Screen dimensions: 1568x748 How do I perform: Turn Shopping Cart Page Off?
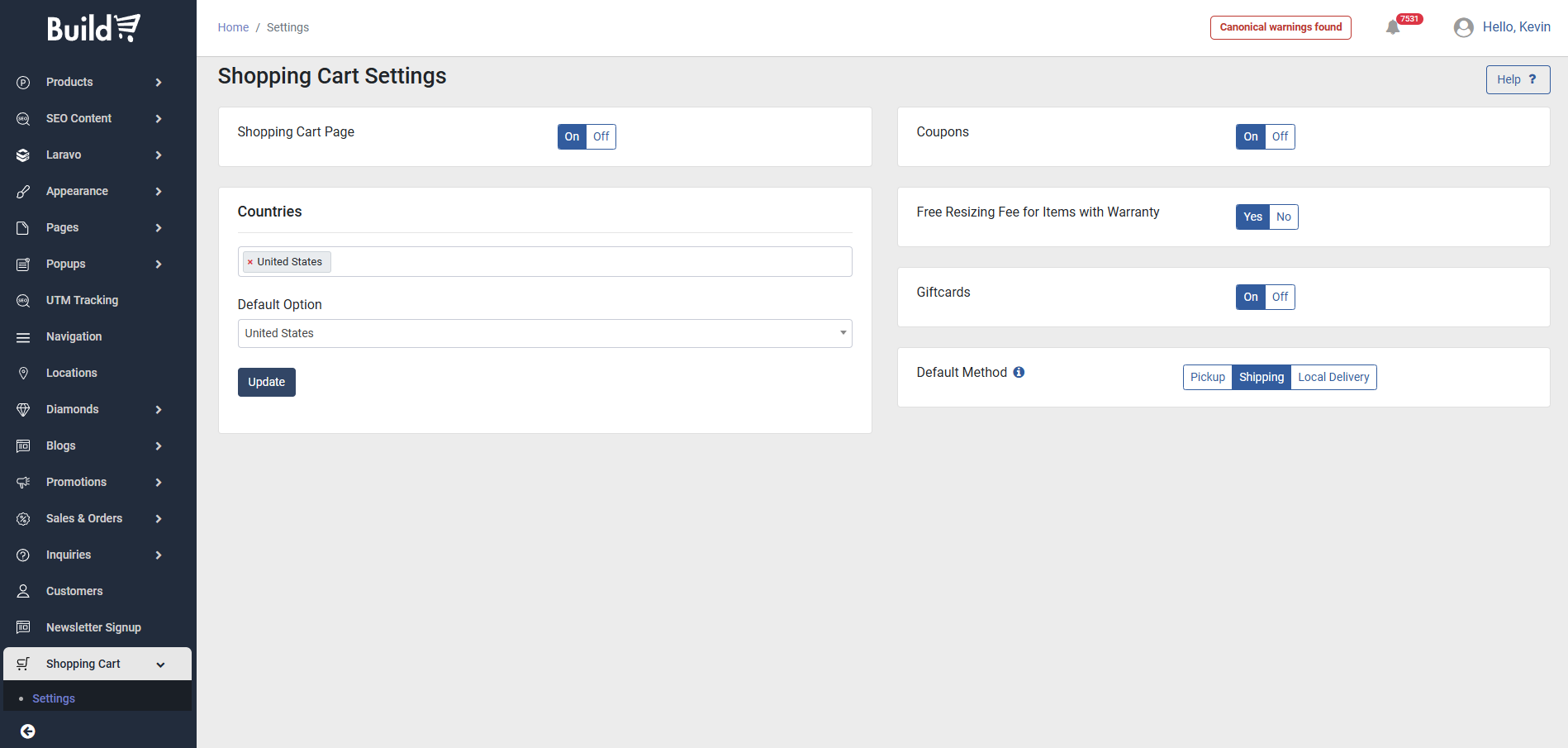click(x=601, y=136)
